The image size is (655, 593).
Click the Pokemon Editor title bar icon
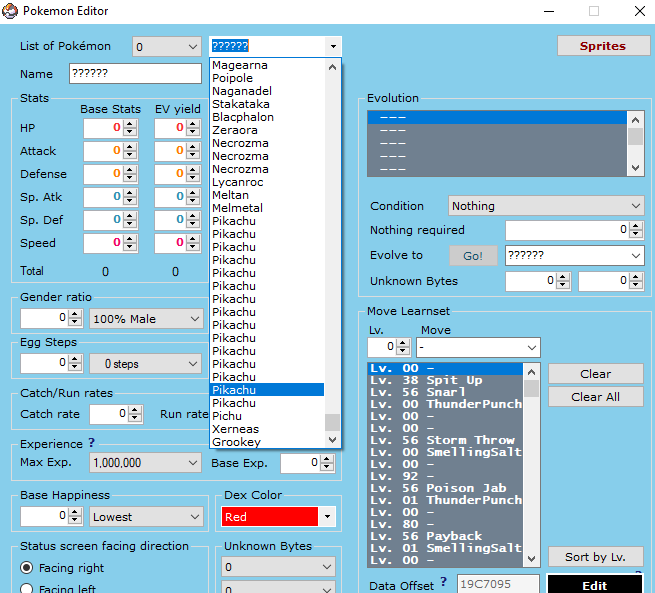[x=11, y=11]
